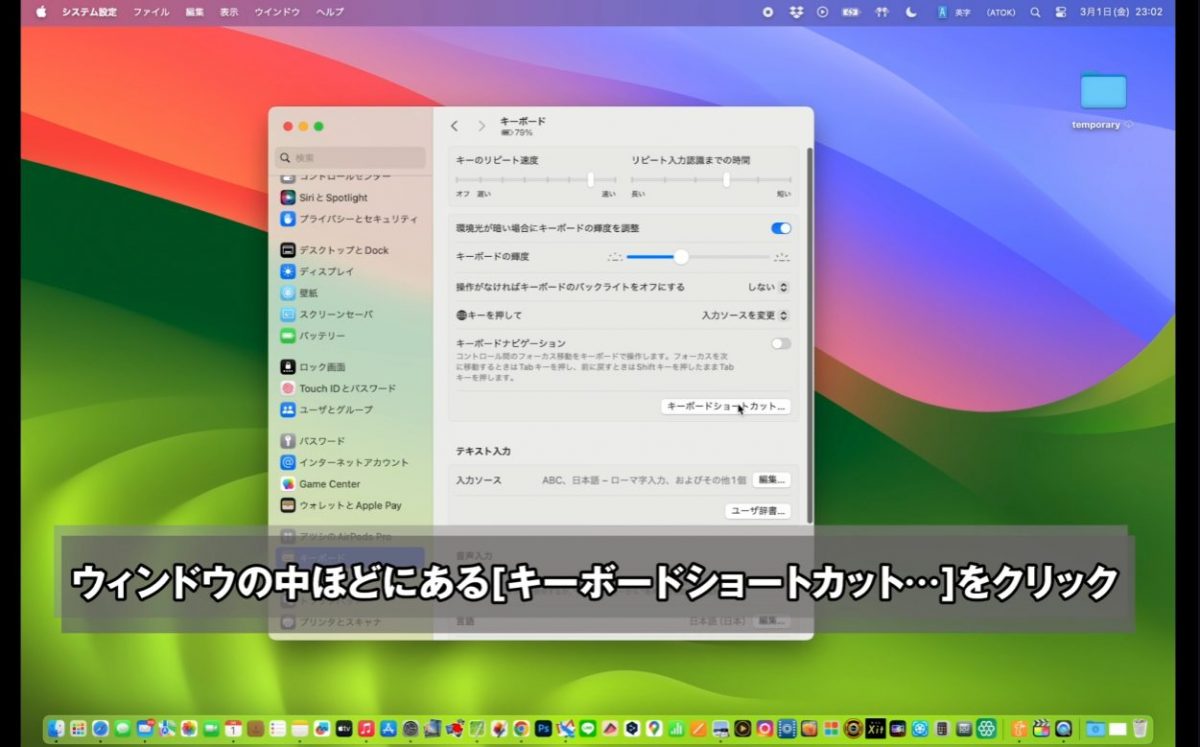Open backlight-off timeout dropdown (しない)
Image resolution: width=1200 pixels, height=747 pixels.
click(768, 287)
